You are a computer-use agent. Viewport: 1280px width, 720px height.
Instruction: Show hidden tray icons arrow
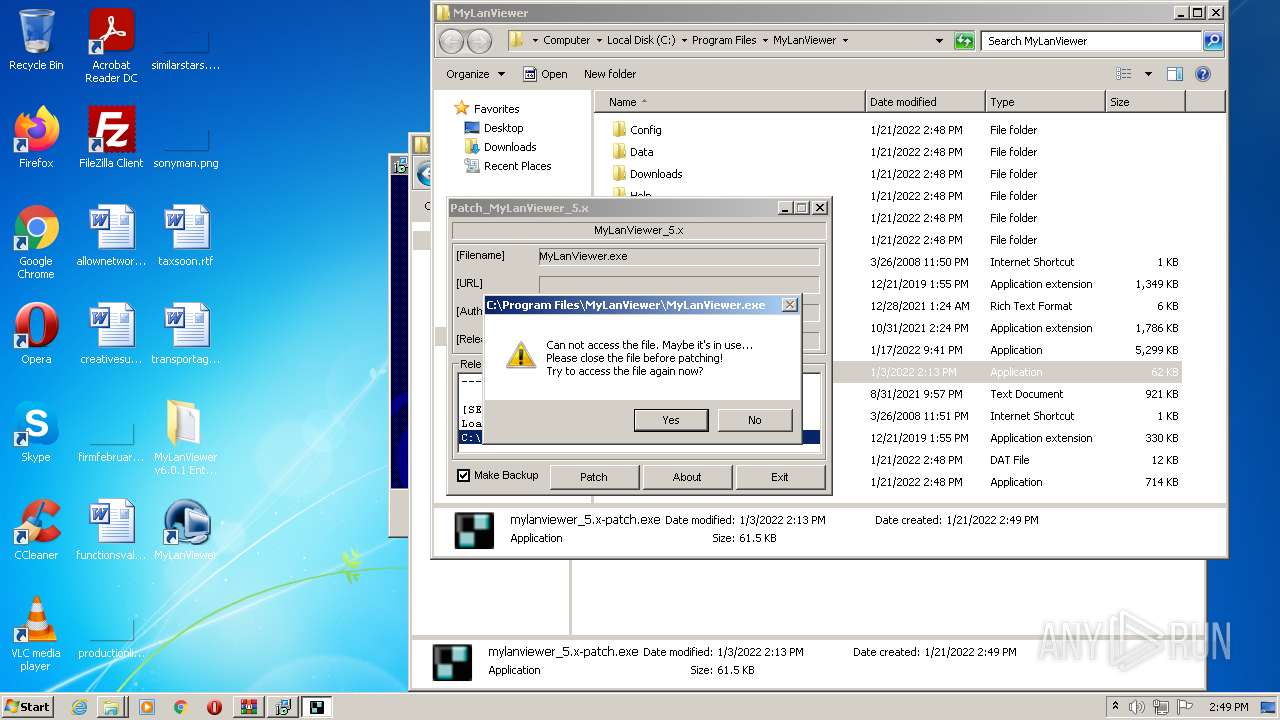click(x=1115, y=706)
